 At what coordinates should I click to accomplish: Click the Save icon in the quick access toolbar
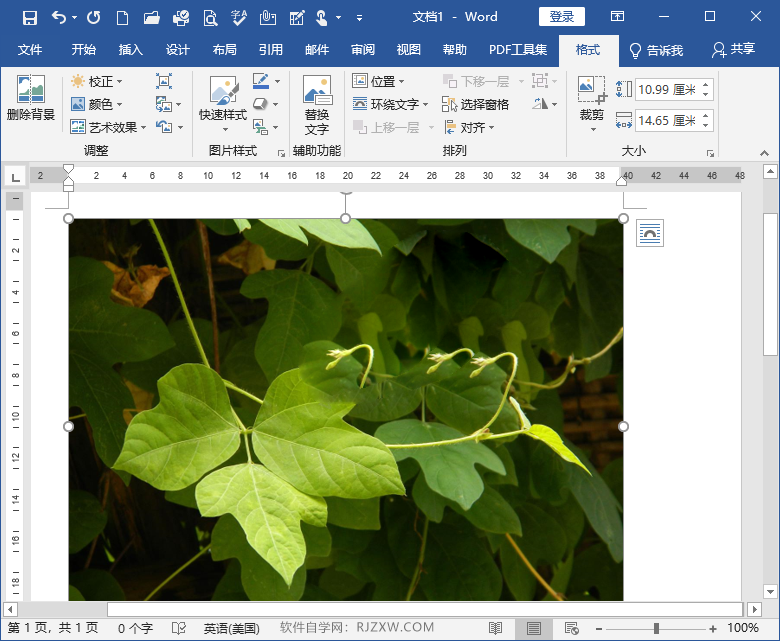pyautogui.click(x=30, y=17)
